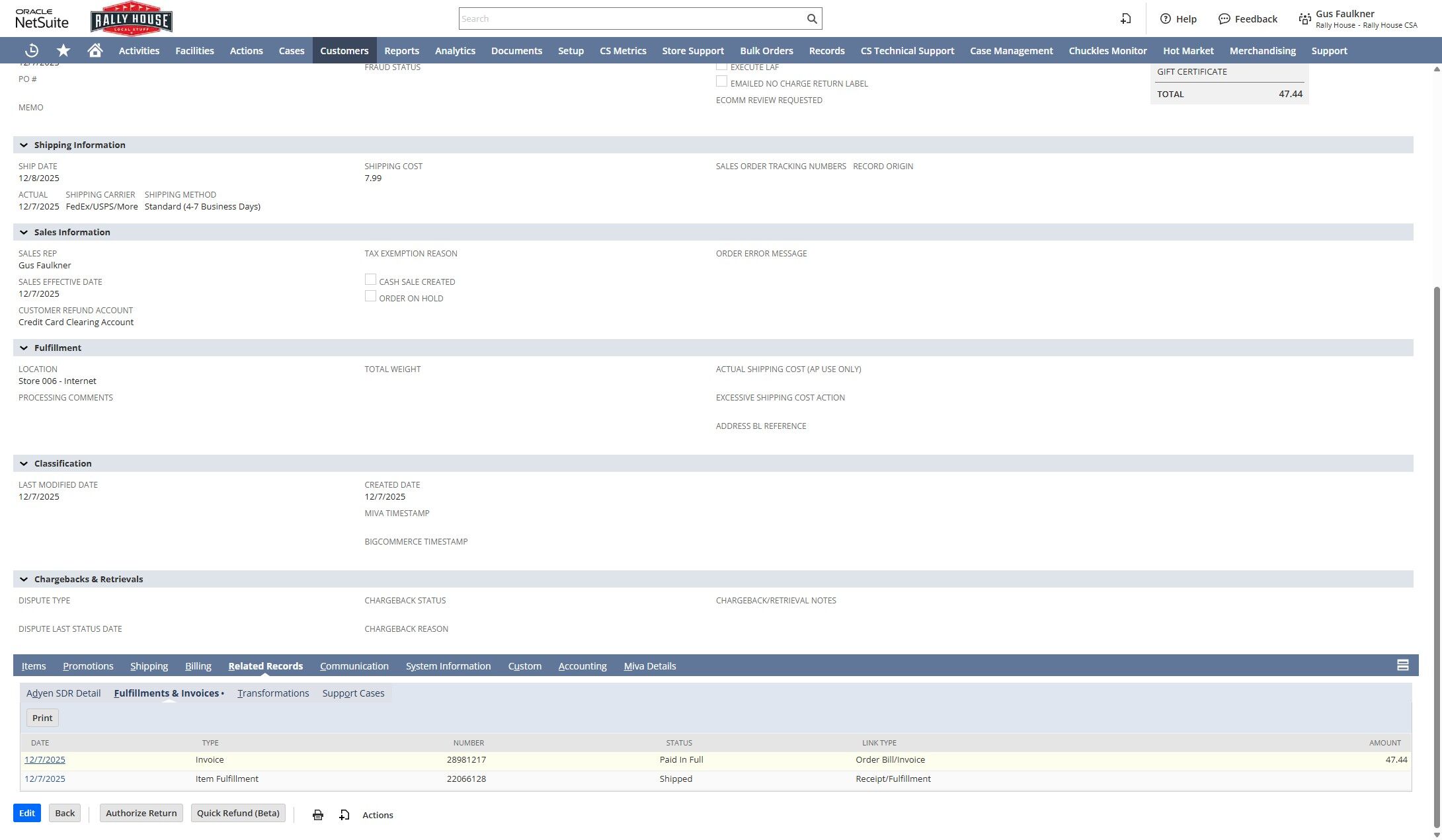Check the Execute LAF checkbox
The width and height of the screenshot is (1442, 840).
(x=721, y=65)
